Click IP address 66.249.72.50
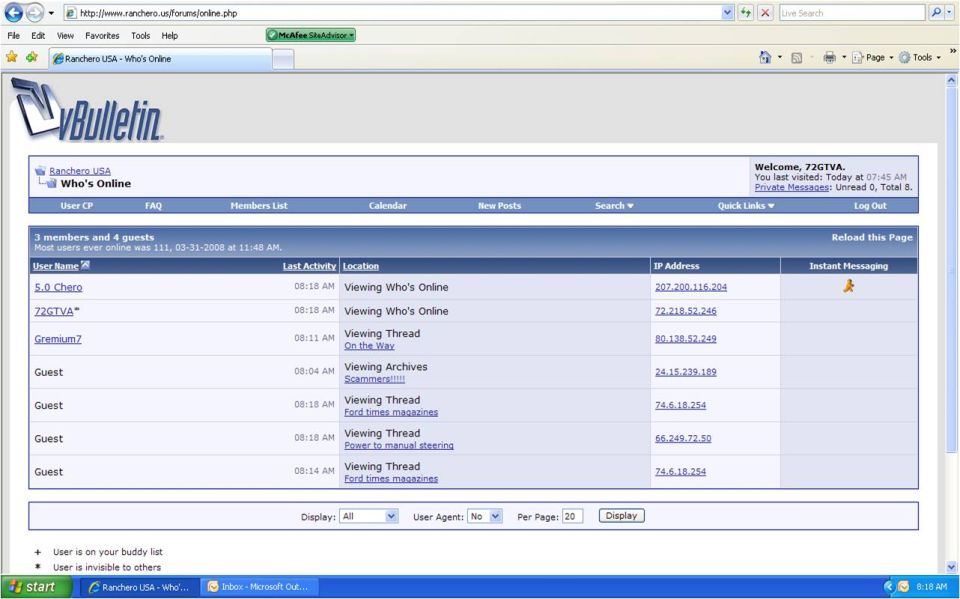This screenshot has height=599, width=960. point(683,438)
